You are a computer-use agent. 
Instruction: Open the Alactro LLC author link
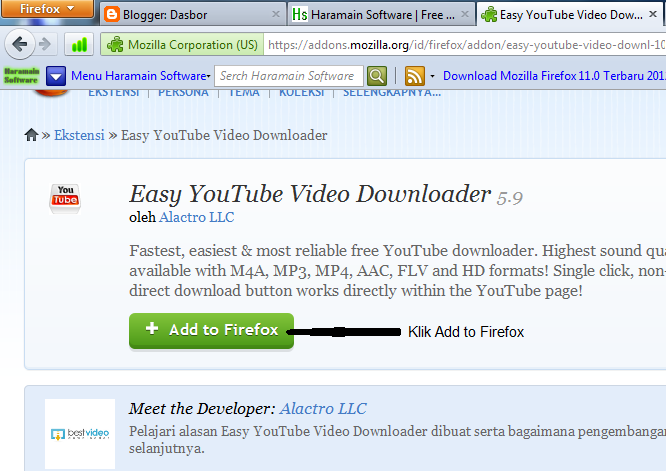(197, 217)
